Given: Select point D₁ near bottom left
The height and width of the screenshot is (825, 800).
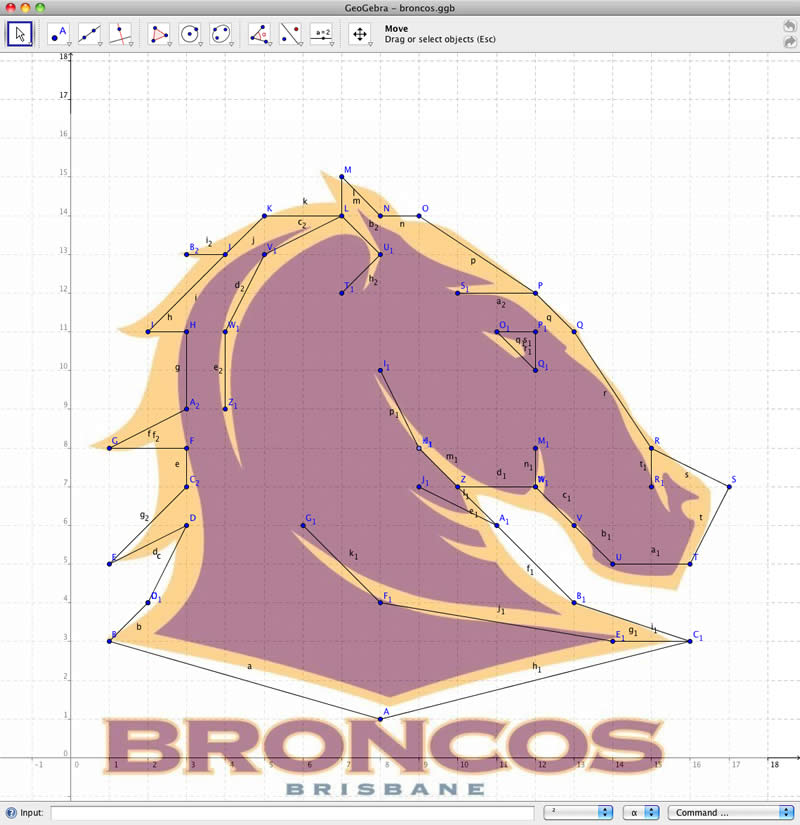Looking at the screenshot, I should [148, 602].
